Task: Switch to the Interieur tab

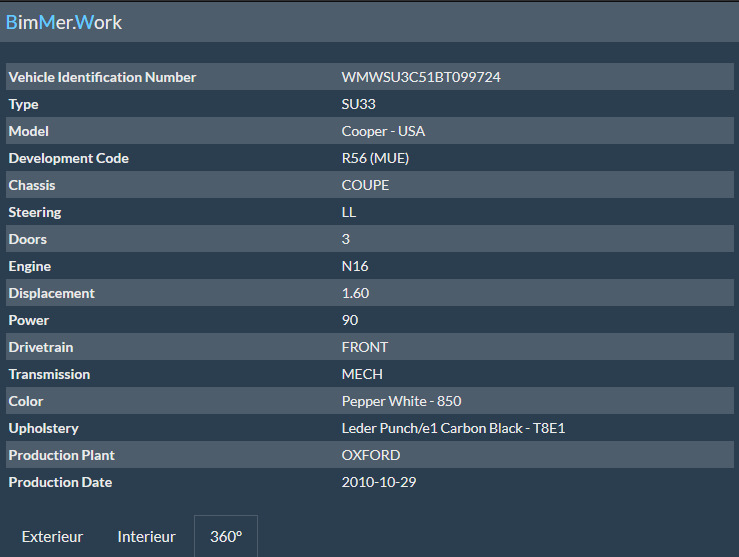Action: [x=146, y=537]
